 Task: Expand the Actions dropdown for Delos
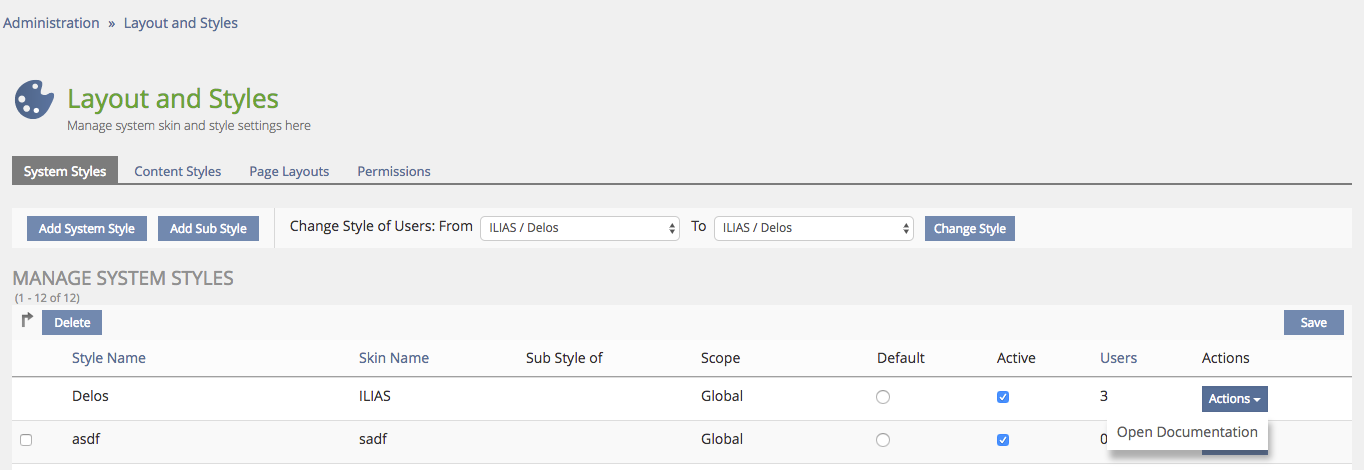(x=1234, y=399)
